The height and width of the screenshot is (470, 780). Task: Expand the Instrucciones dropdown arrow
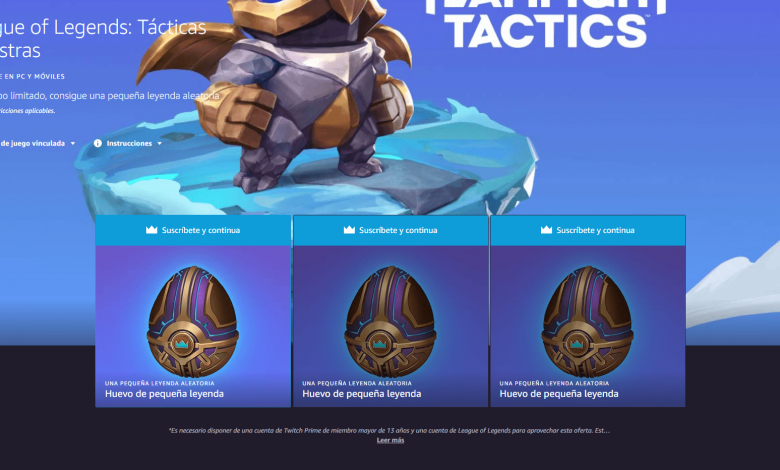160,144
